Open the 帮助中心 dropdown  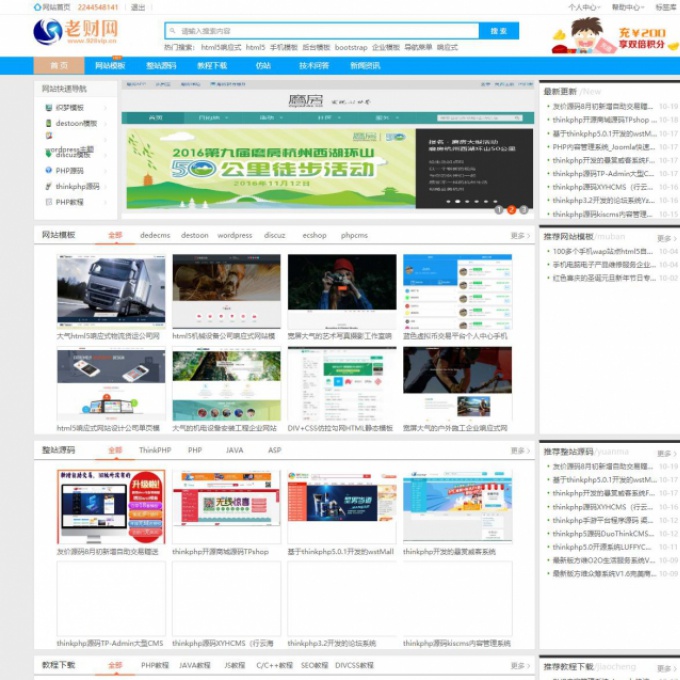click(x=628, y=7)
